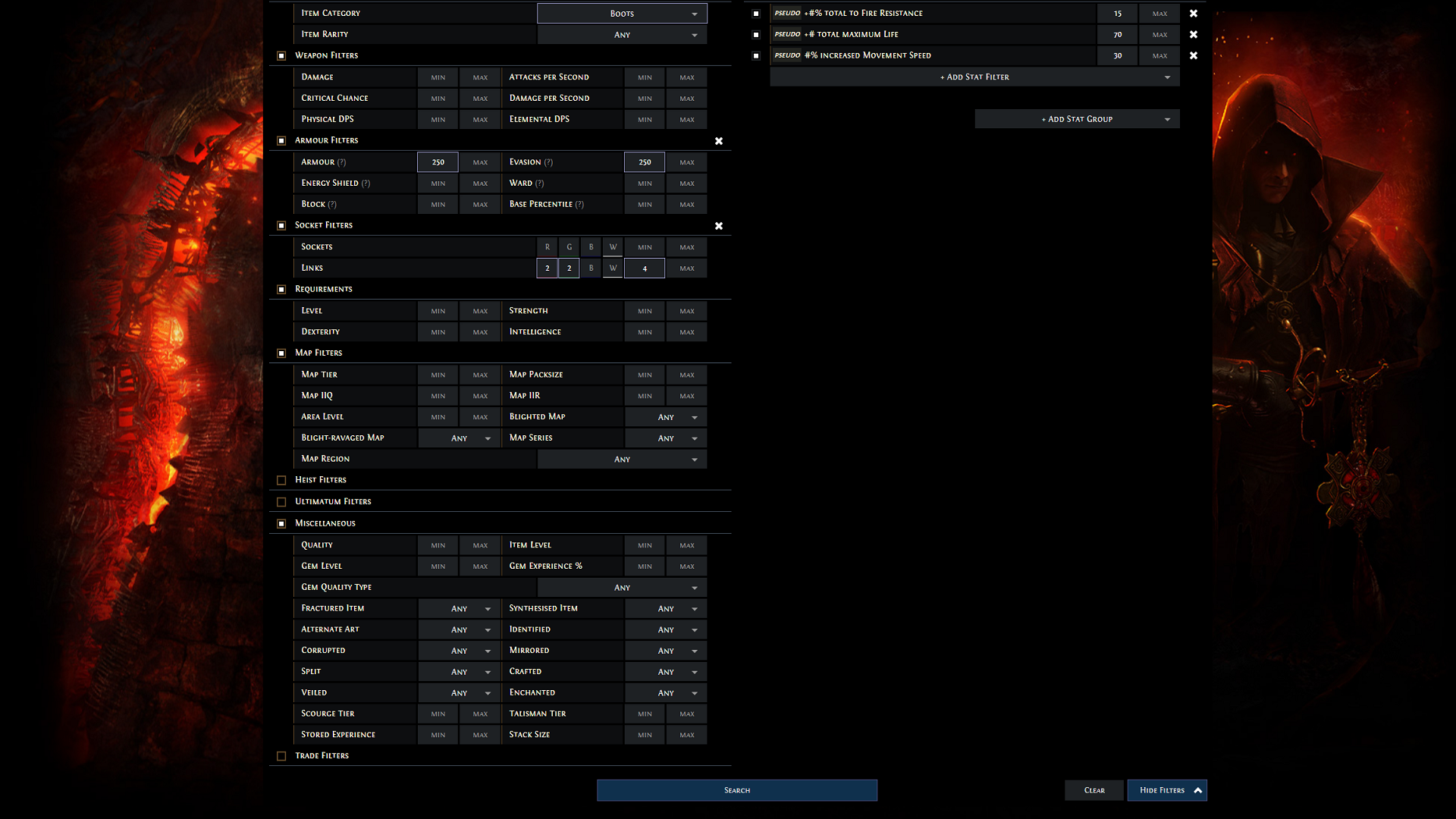Click the blue checkbox next to Weapon Filters
1456x819 pixels.
click(281, 55)
